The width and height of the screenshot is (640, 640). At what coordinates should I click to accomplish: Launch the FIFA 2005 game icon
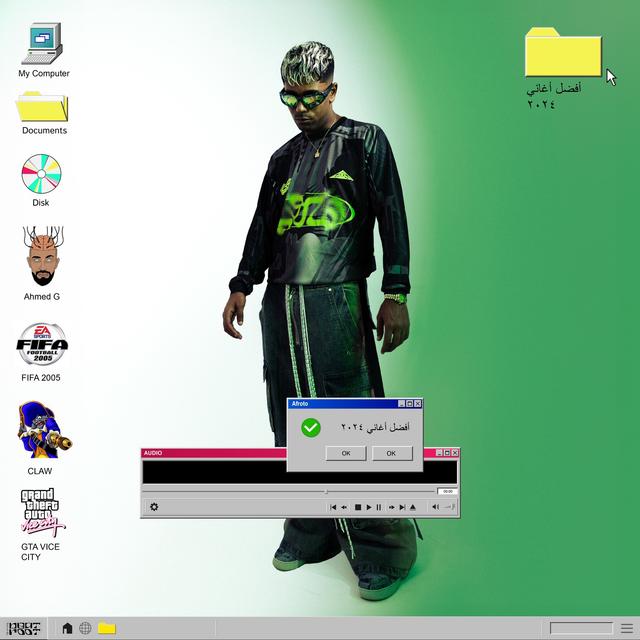[x=41, y=346]
